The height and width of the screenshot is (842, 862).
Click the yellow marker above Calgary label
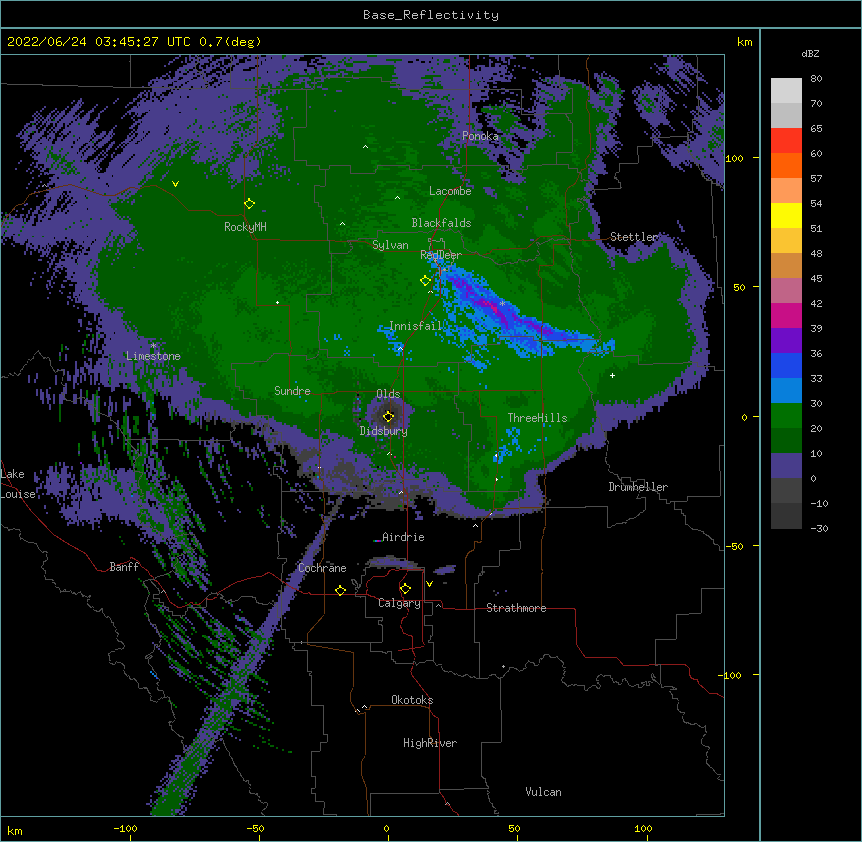tap(405, 589)
